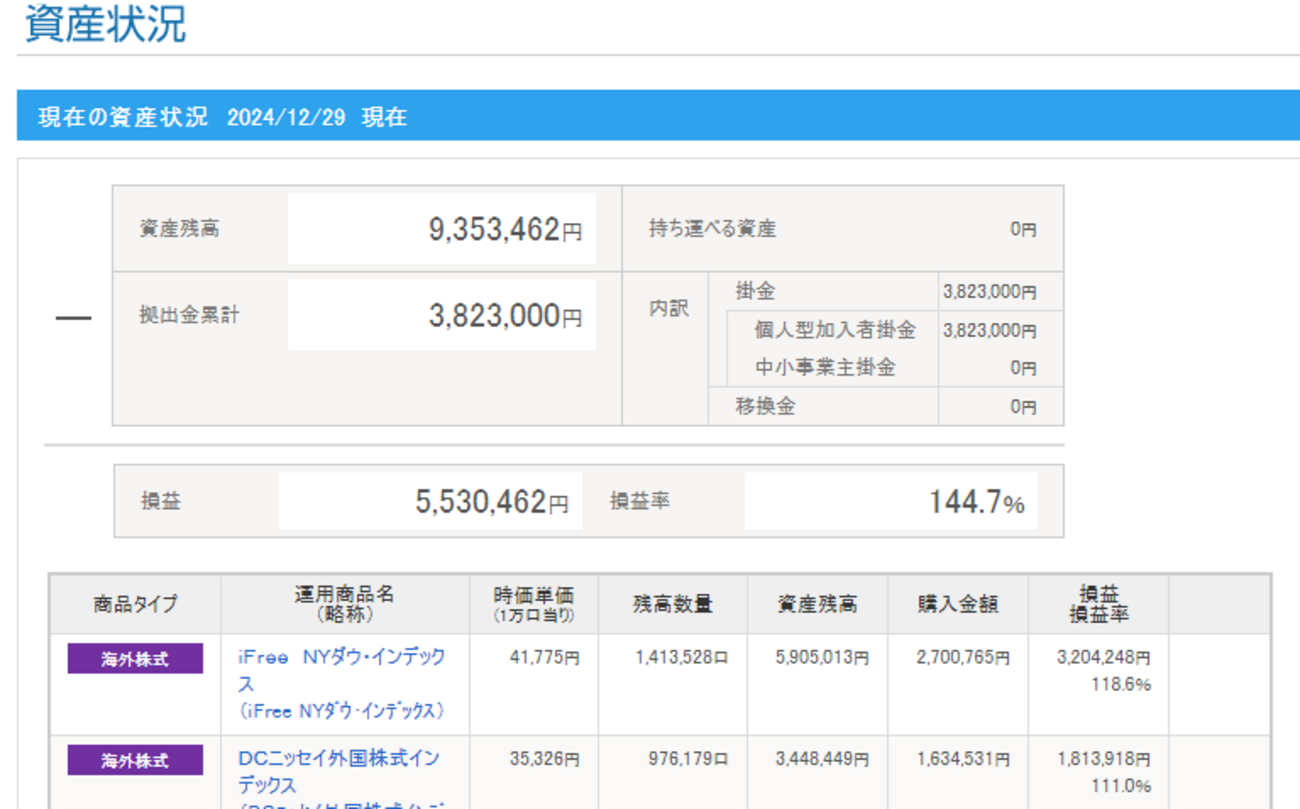Click the 運用商品名 column header
Image resolution: width=1300 pixels, height=809 pixels.
tap(343, 604)
